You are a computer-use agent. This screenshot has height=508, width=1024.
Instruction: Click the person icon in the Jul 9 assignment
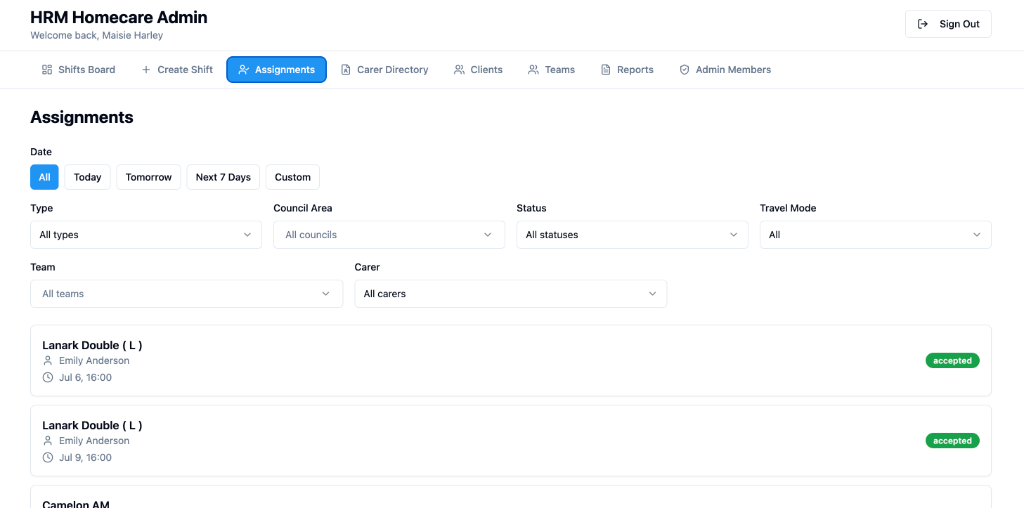[x=48, y=441]
